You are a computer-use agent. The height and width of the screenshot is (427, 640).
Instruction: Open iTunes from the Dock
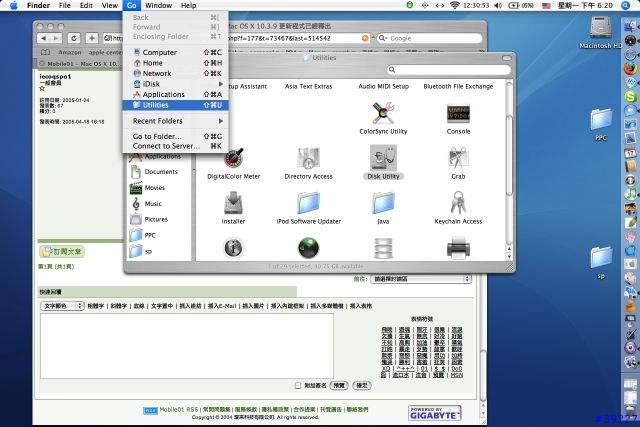(631, 194)
